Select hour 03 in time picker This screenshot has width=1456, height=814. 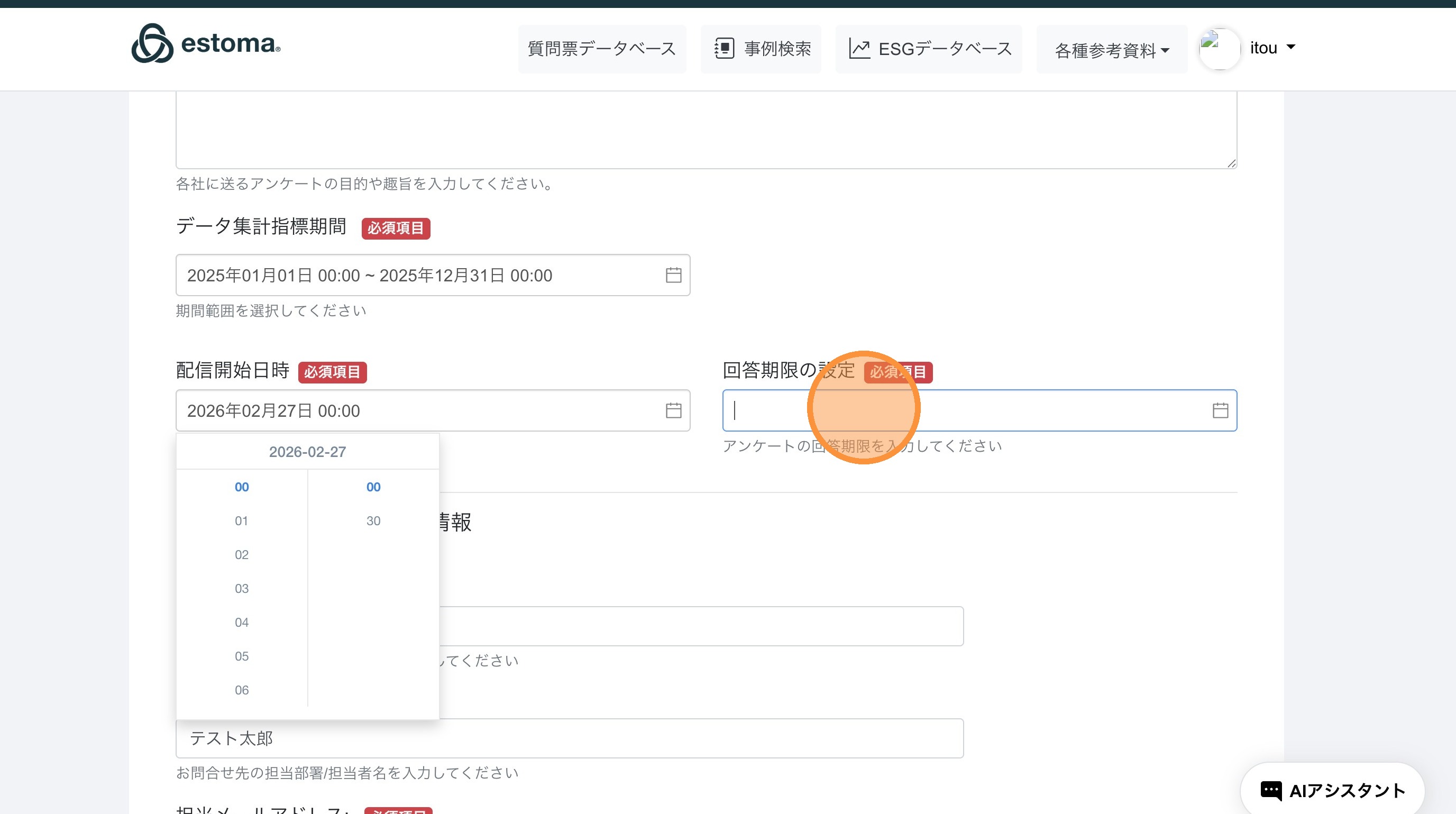(x=241, y=589)
